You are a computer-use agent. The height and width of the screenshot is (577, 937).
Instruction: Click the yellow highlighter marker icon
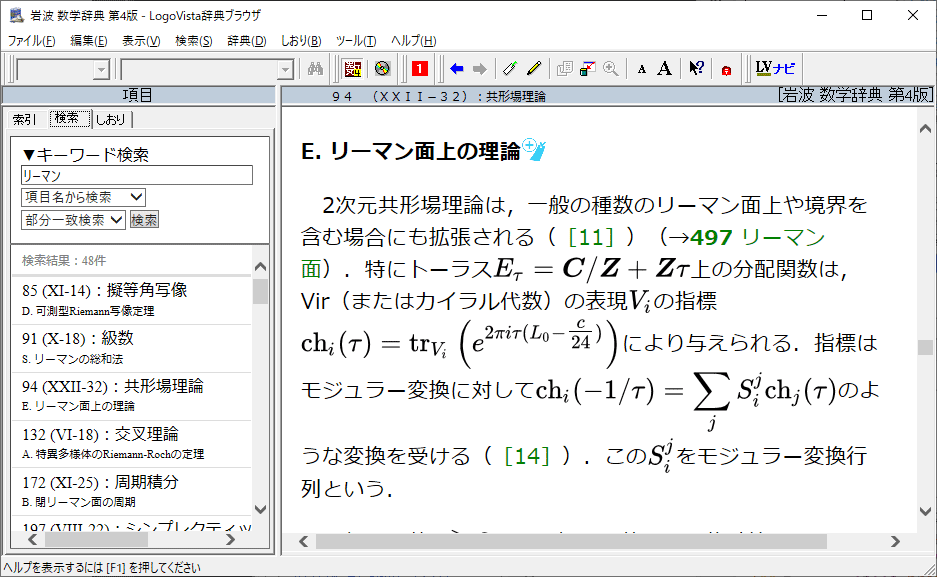(534, 69)
